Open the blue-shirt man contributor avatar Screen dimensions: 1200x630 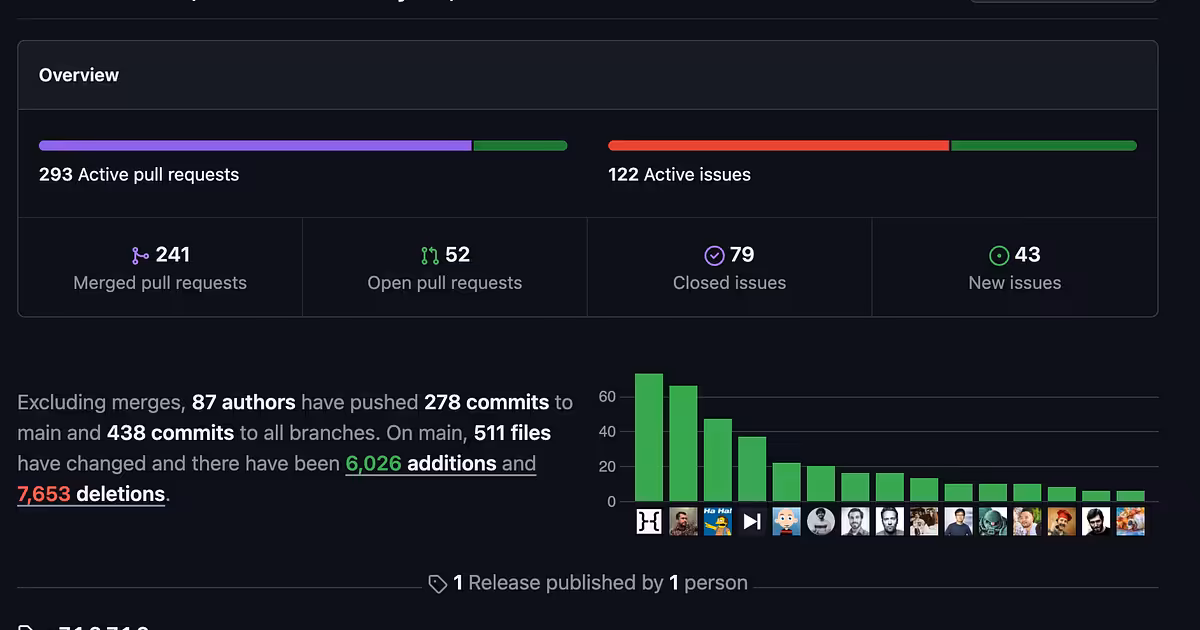tap(958, 521)
